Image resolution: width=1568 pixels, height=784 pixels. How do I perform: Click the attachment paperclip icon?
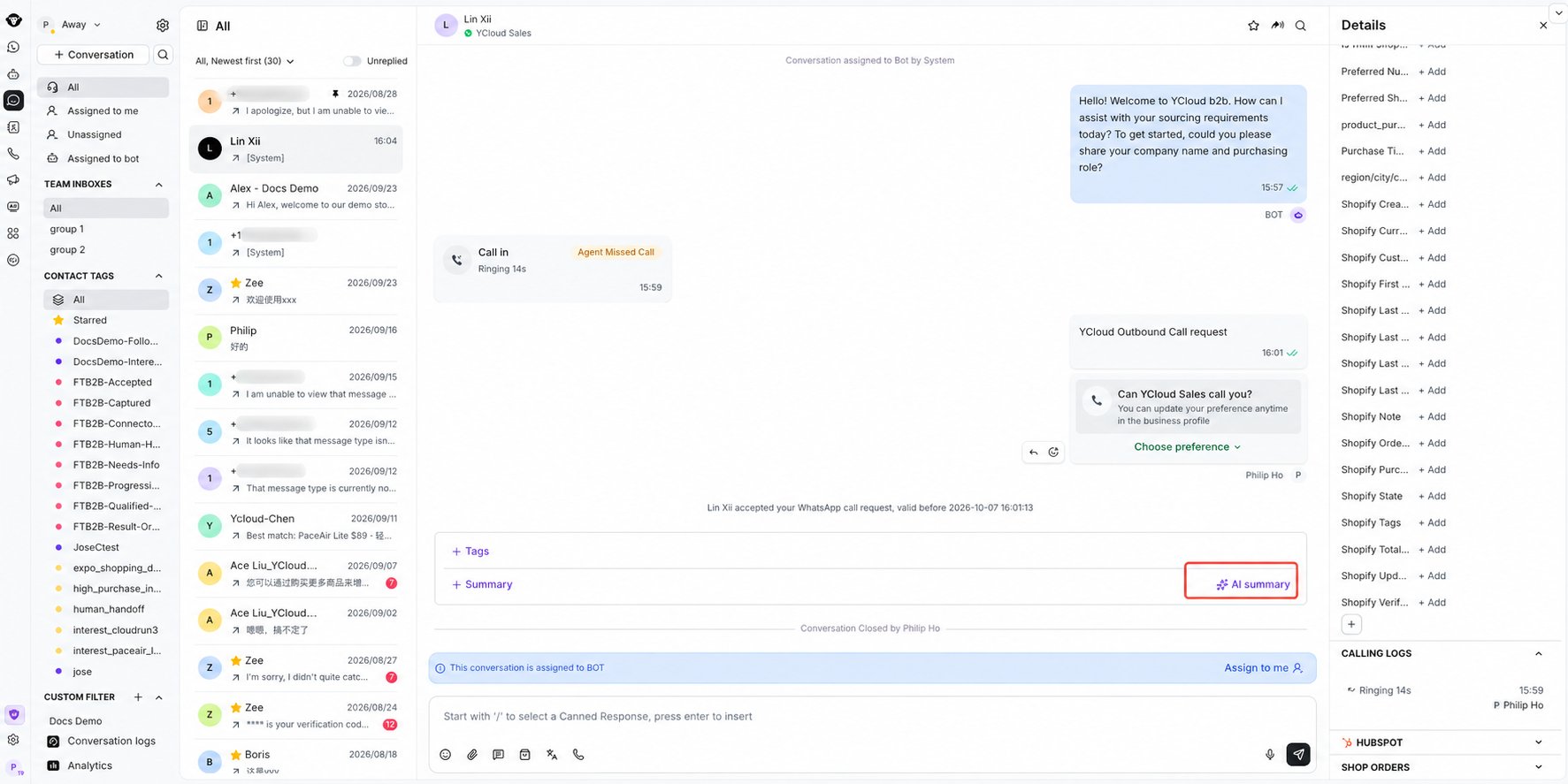472,755
